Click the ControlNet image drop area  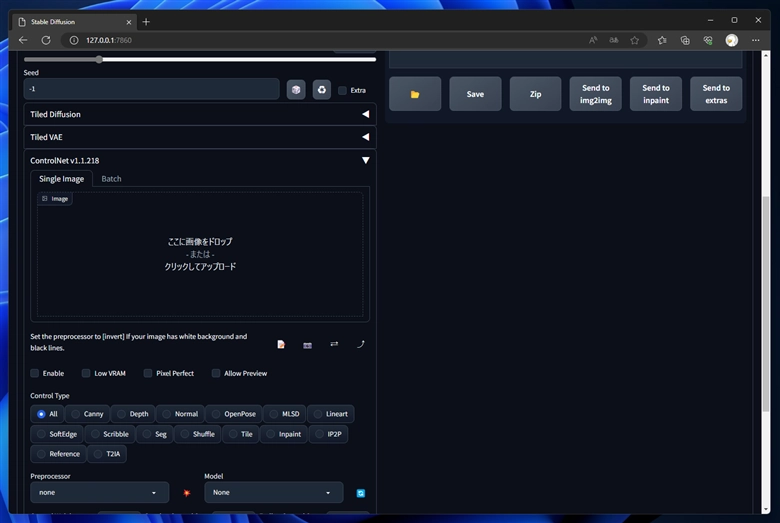click(200, 254)
